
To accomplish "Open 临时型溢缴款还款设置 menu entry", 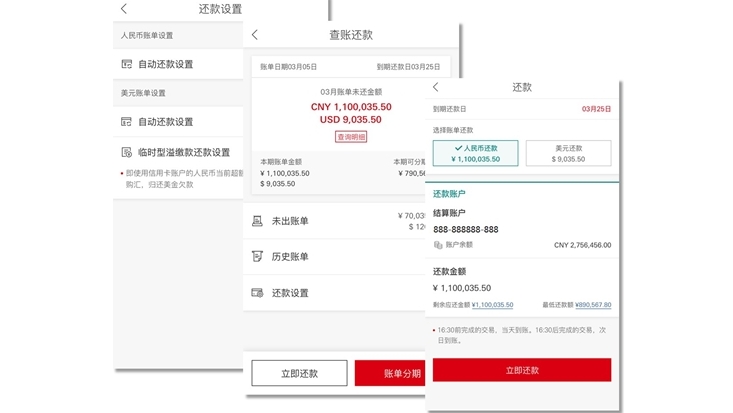I will pyautogui.click(x=184, y=153).
